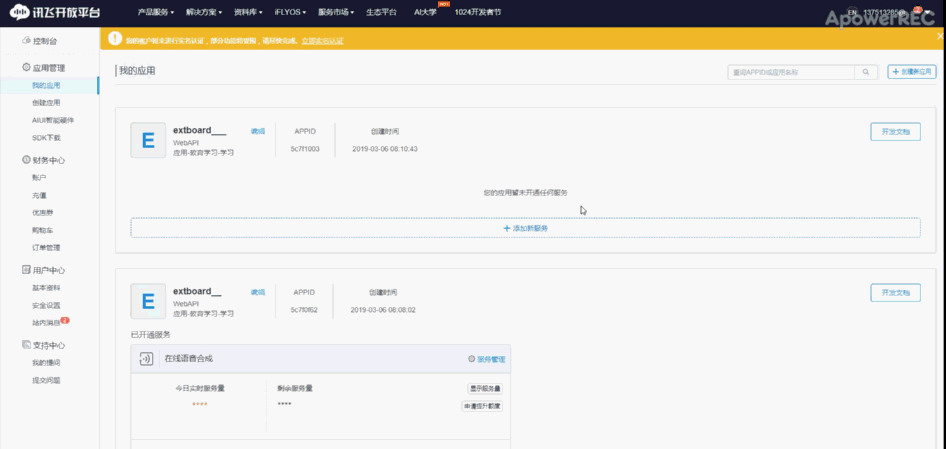Click the 用户中心 icon

coord(26,270)
